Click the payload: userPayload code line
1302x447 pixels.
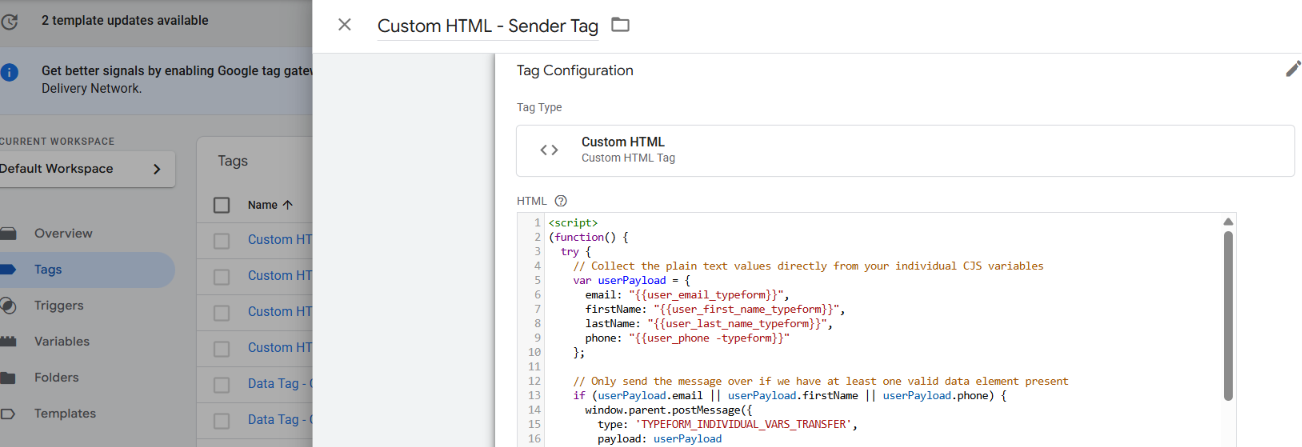(659, 439)
